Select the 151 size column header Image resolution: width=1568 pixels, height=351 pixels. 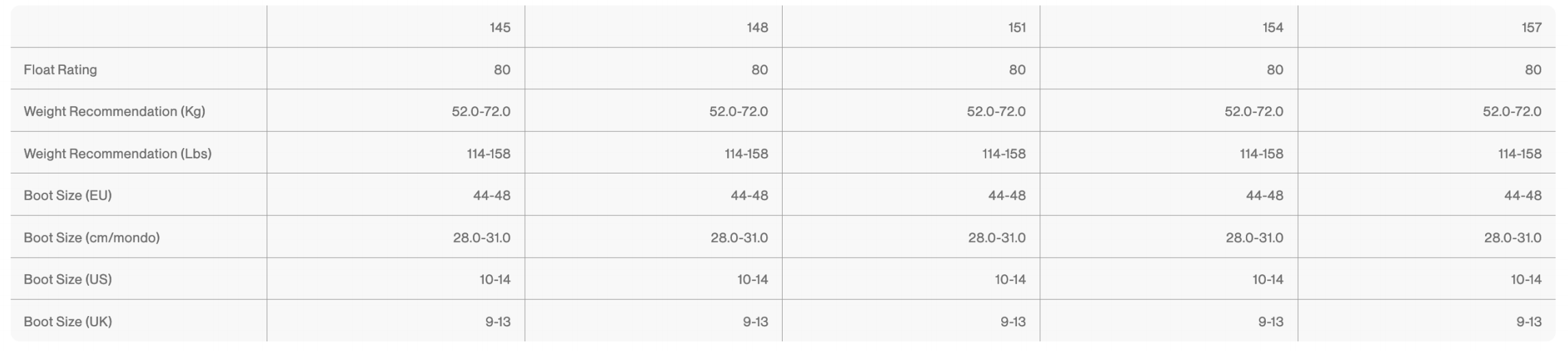pyautogui.click(x=1016, y=27)
